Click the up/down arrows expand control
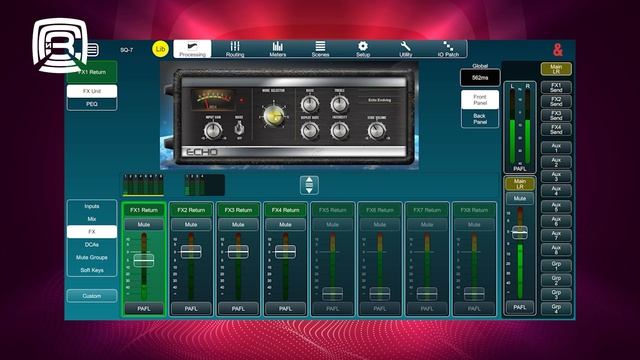 pyautogui.click(x=309, y=185)
